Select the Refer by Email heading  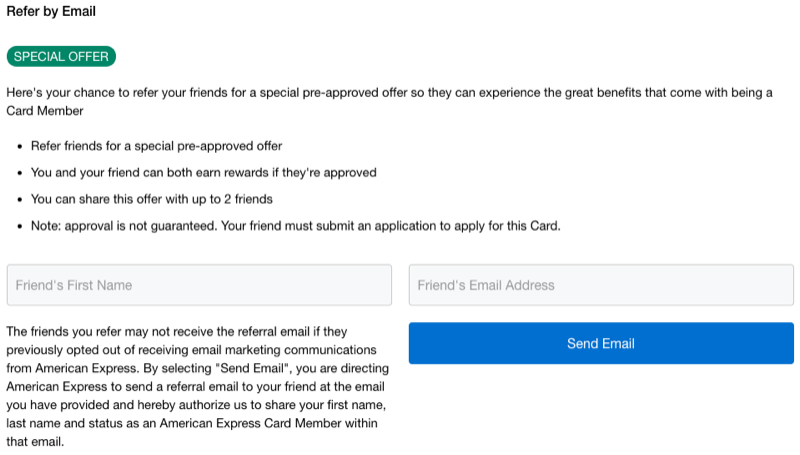(x=51, y=11)
